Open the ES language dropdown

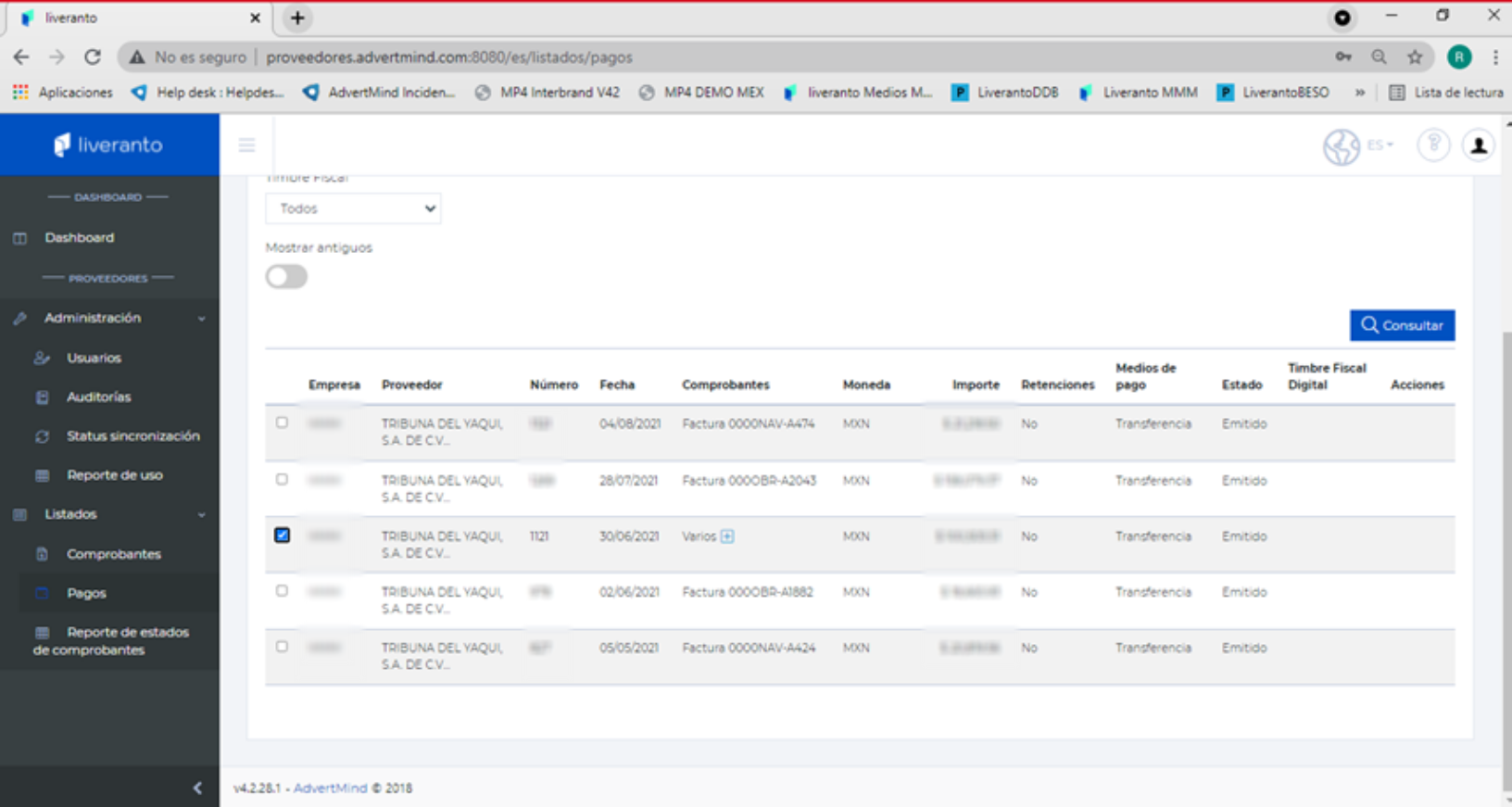(1380, 145)
